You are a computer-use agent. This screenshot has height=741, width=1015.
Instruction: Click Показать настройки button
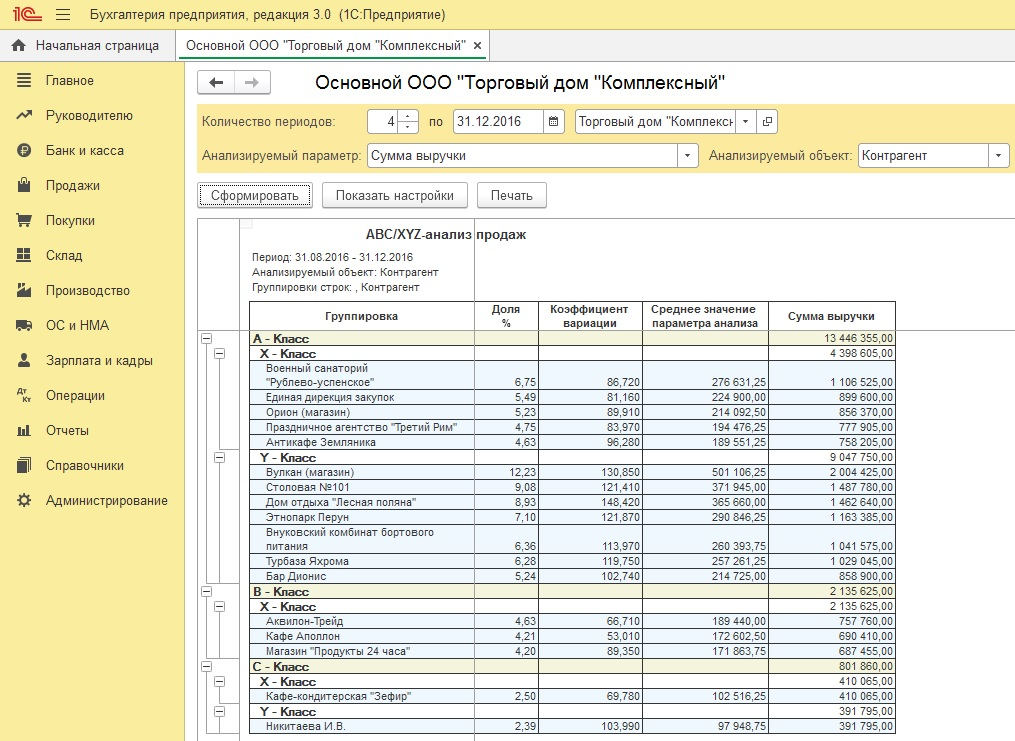click(x=394, y=195)
